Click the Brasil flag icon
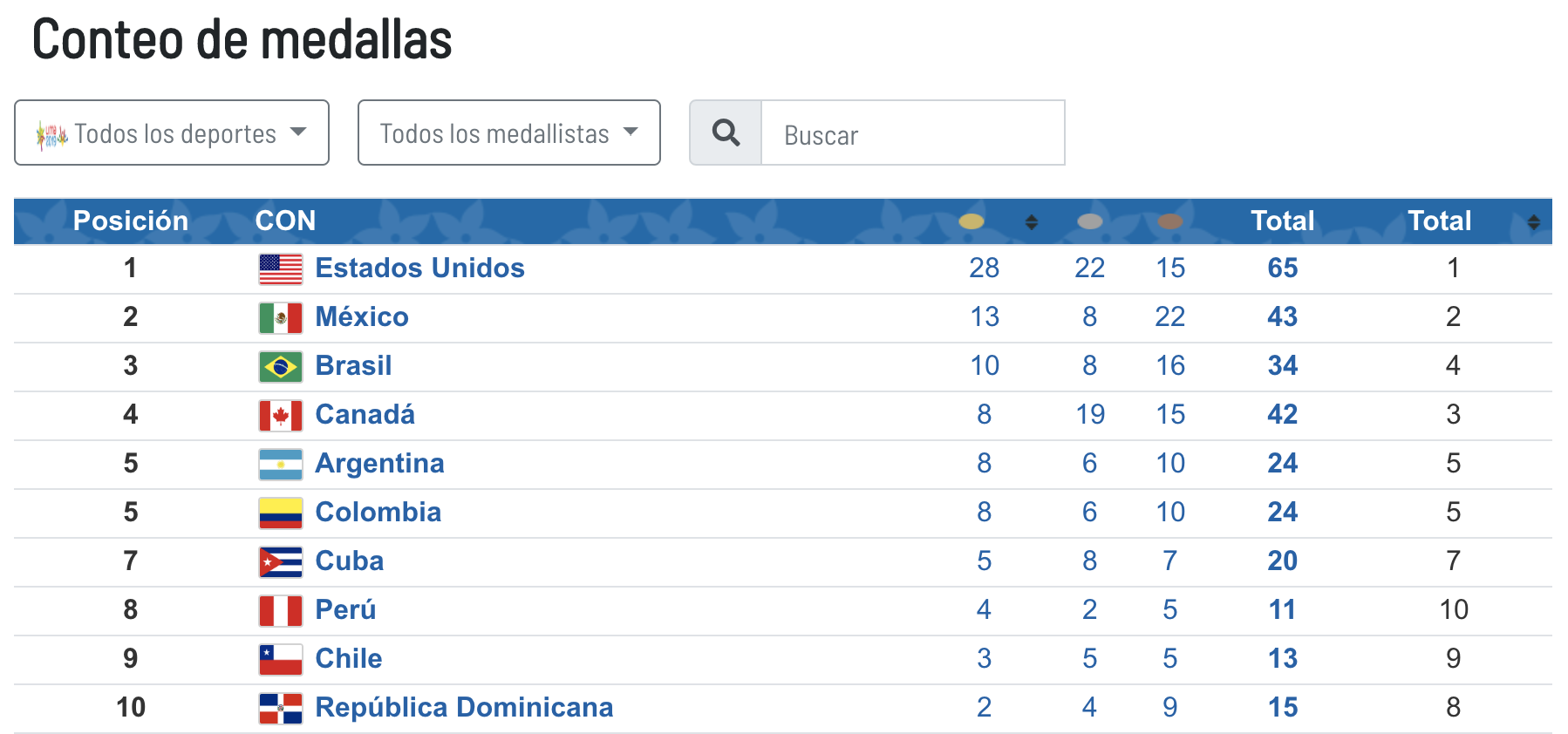This screenshot has width=1568, height=734. point(279,366)
